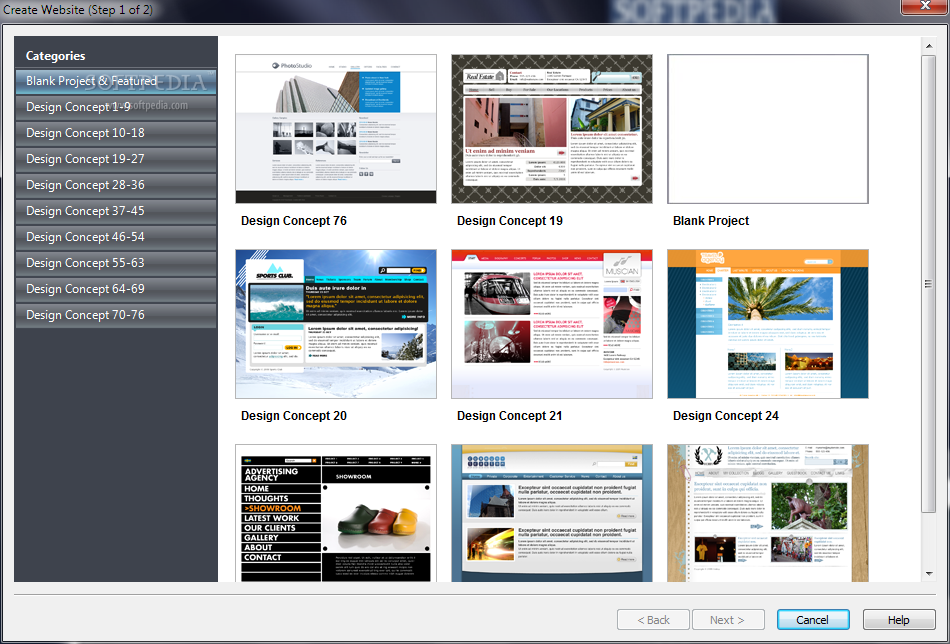Select Blank Project & Featured category
The image size is (950, 644).
pos(116,81)
